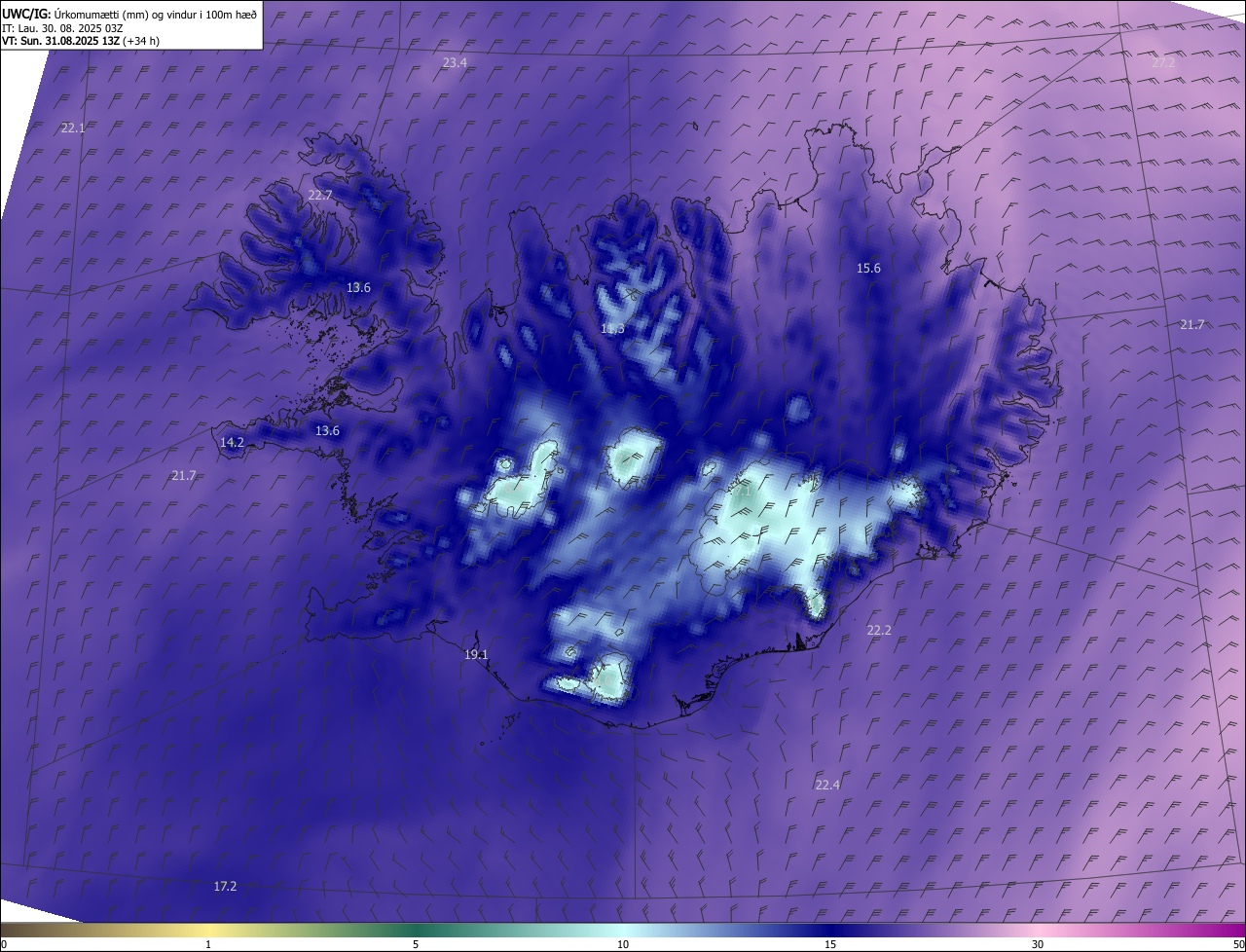Click the 13.6 label beside the 14.2 label

[327, 430]
